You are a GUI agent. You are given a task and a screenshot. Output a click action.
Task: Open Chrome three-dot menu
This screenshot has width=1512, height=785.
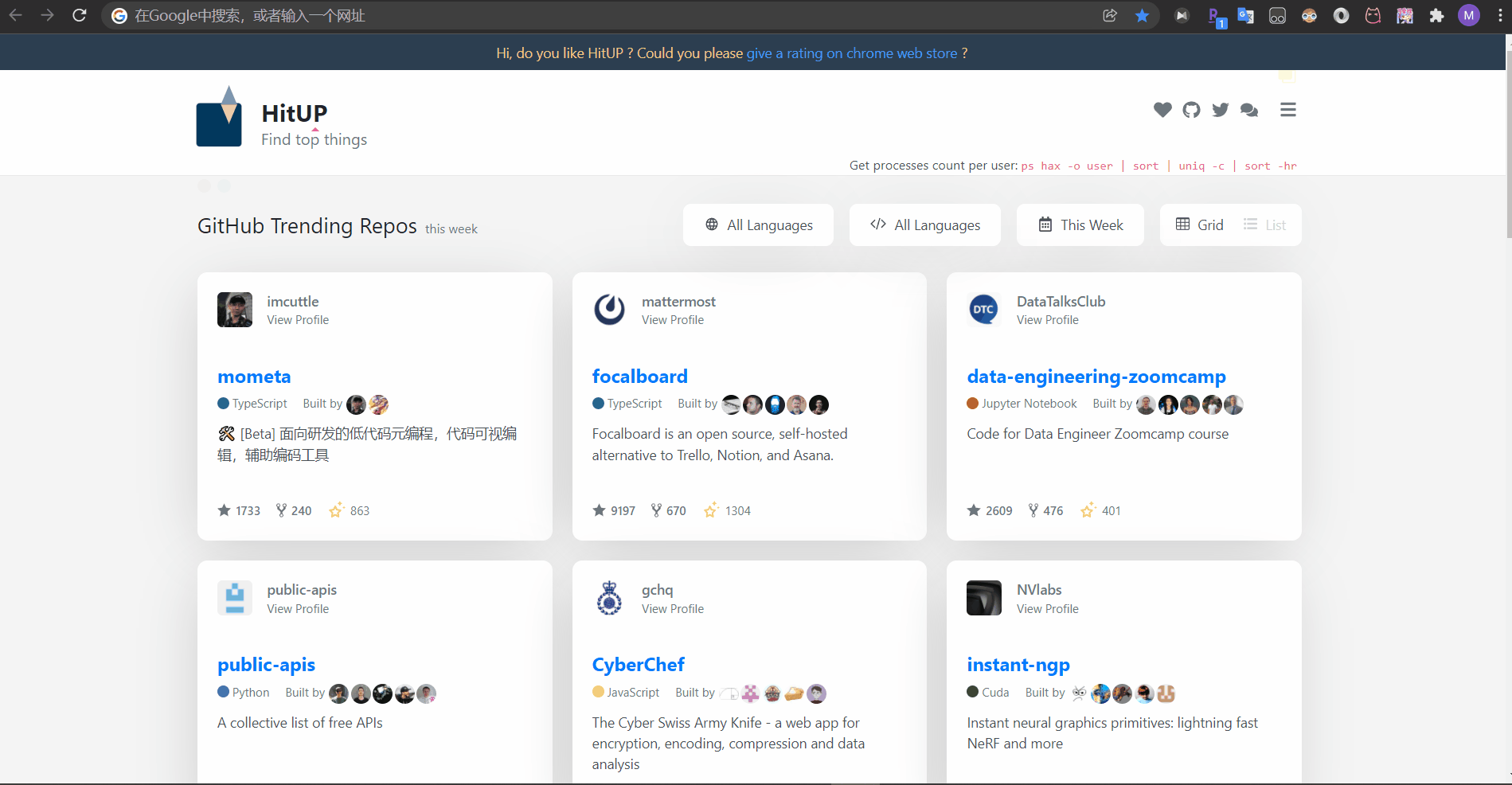[1500, 15]
